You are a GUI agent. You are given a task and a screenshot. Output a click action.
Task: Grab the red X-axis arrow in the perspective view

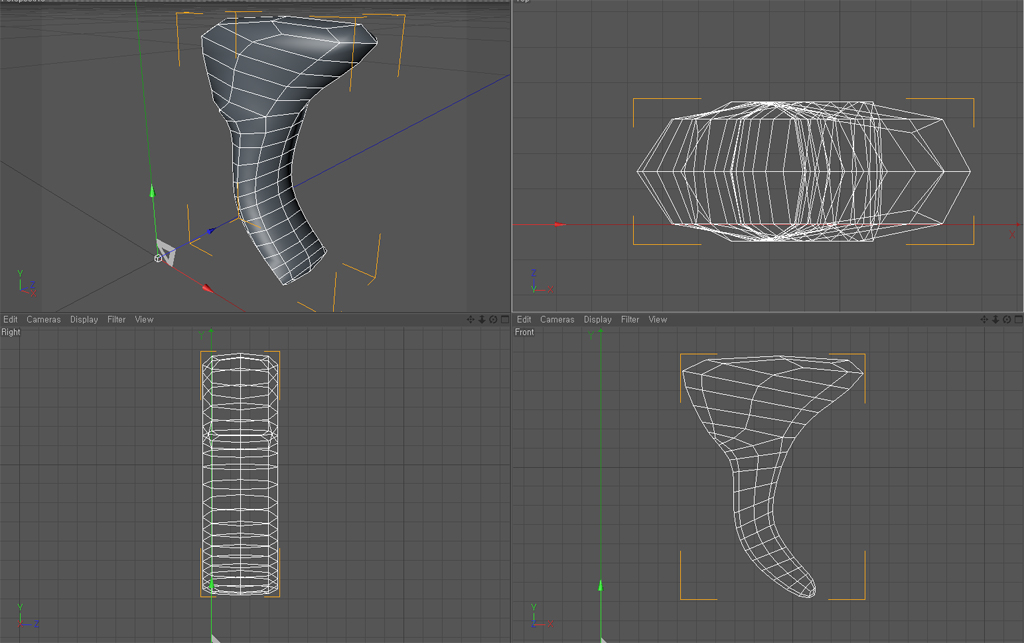(208, 287)
